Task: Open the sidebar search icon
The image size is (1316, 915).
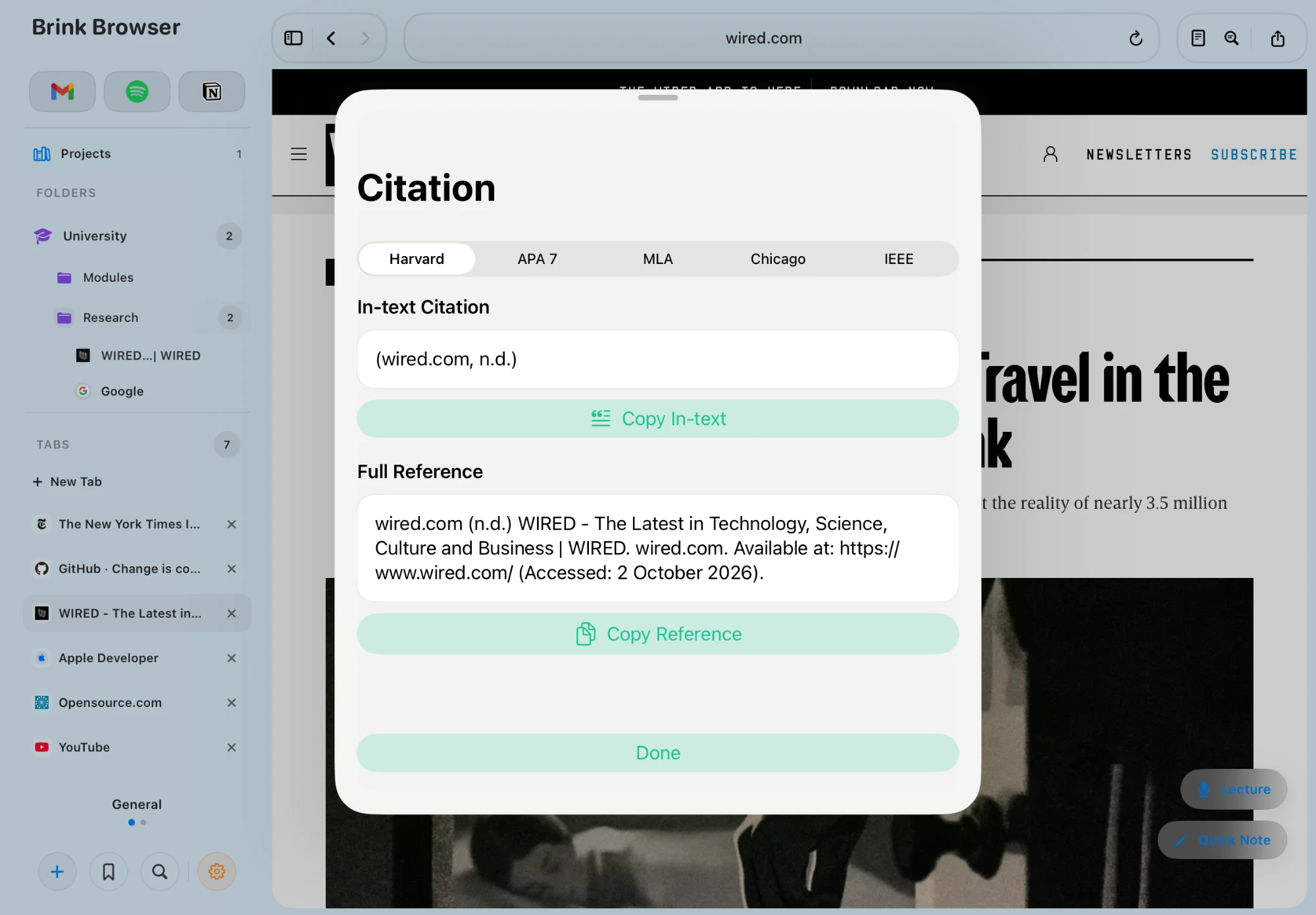Action: pyautogui.click(x=160, y=872)
